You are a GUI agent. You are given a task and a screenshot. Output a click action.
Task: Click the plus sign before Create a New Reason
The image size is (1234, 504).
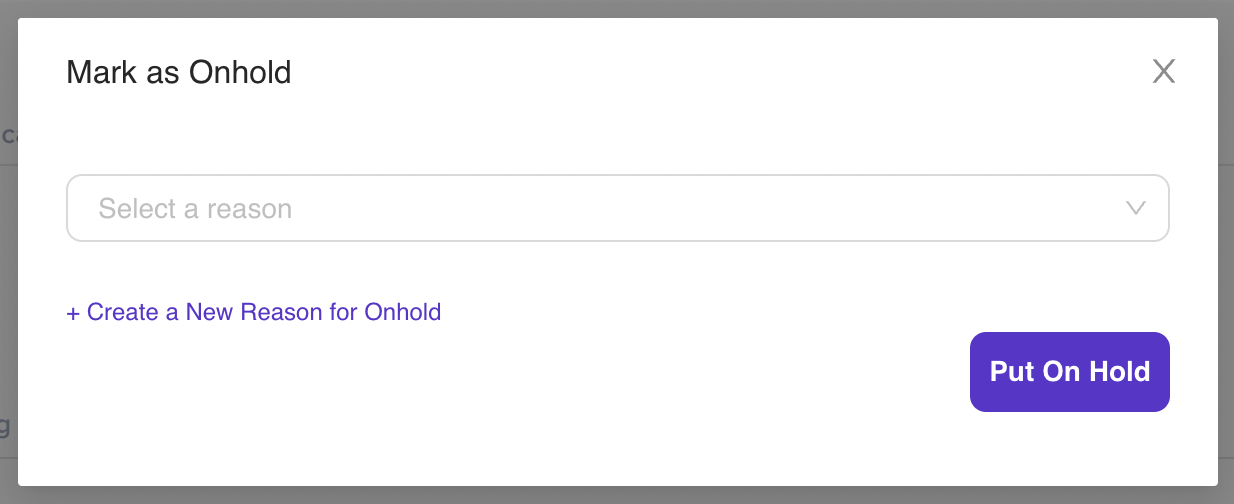click(x=73, y=313)
